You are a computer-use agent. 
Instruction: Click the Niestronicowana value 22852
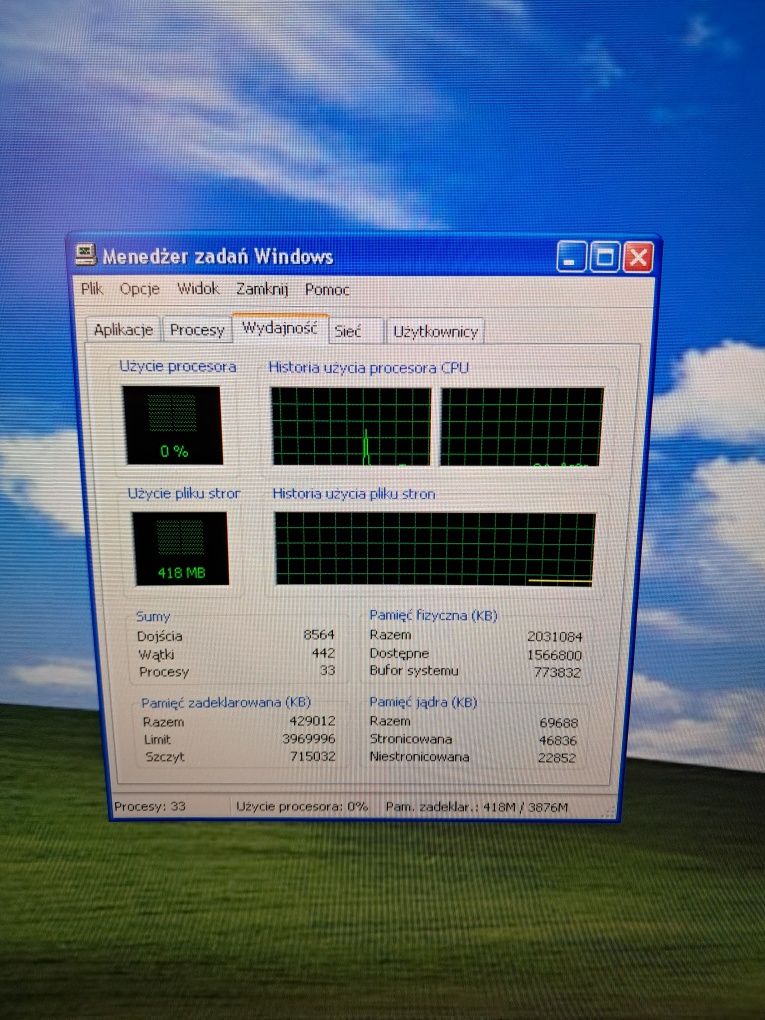click(557, 758)
